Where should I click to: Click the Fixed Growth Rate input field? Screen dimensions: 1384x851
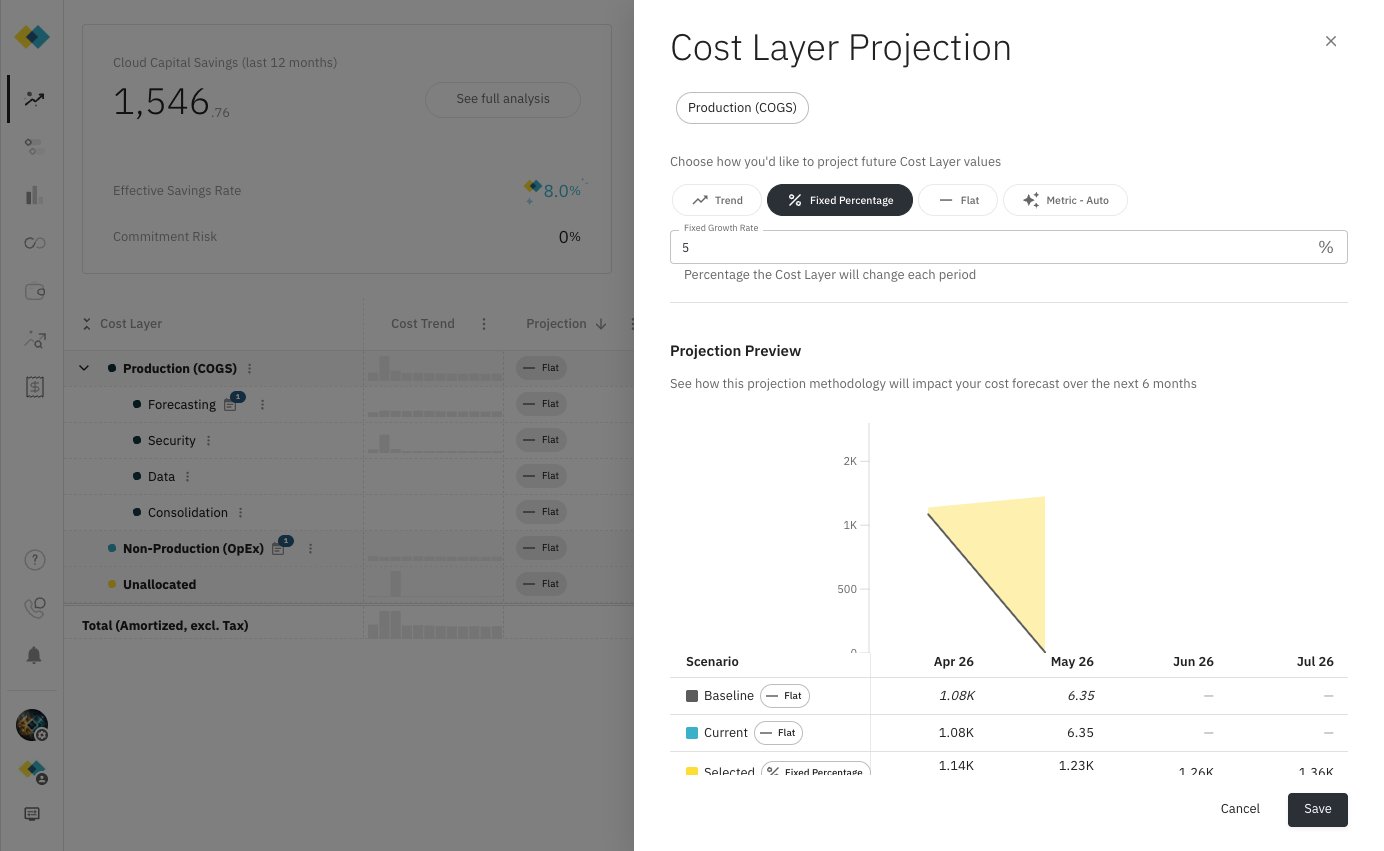(x=1008, y=247)
